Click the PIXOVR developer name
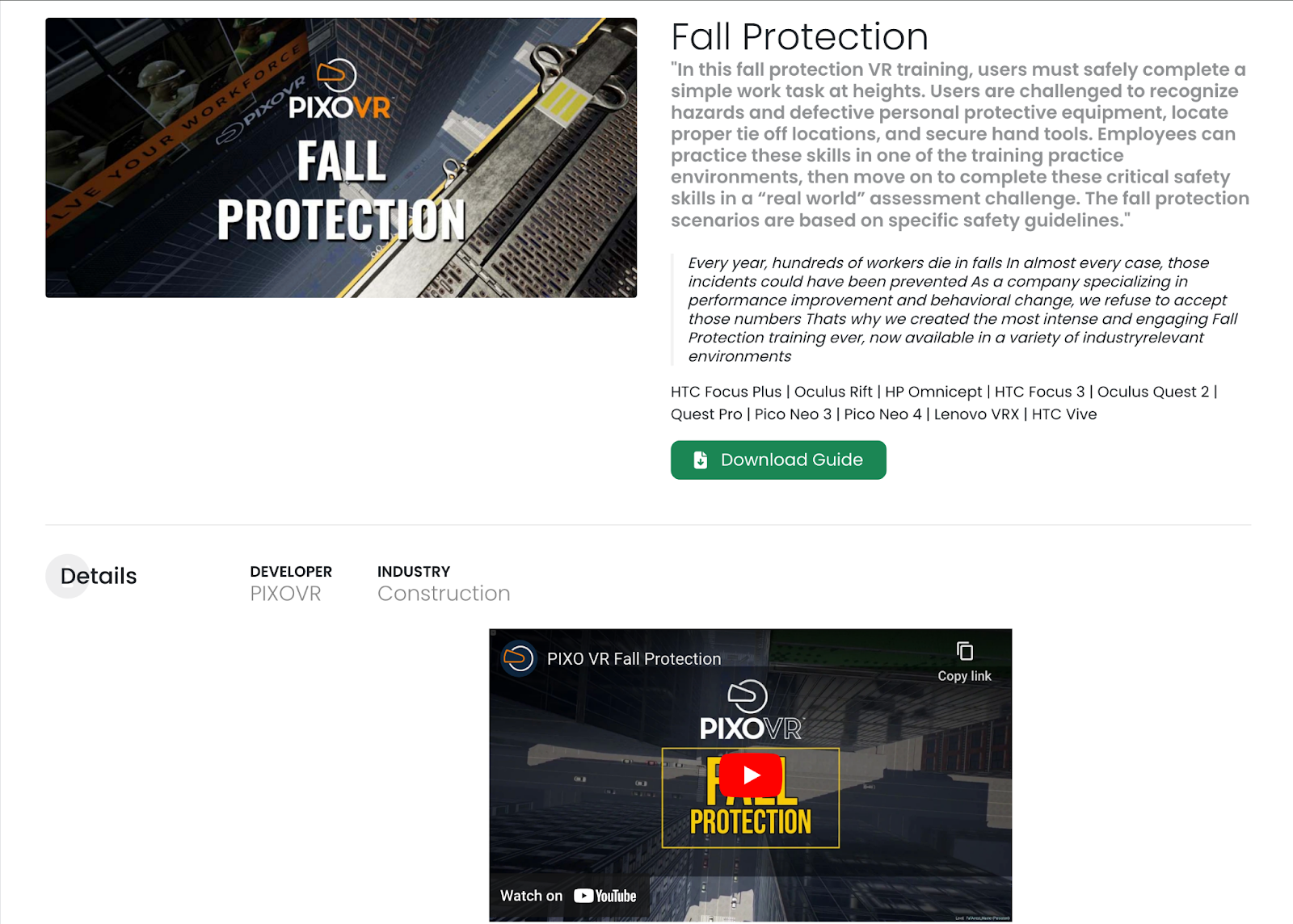The image size is (1293, 924). 285,594
